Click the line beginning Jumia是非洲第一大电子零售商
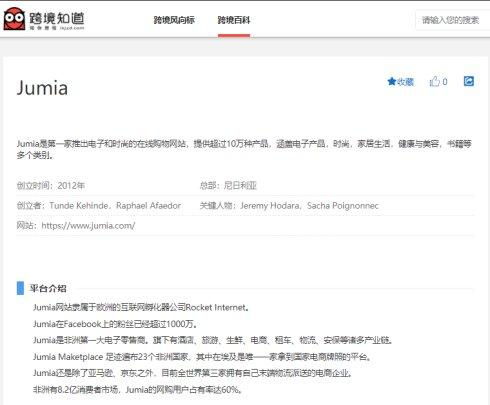 point(213,340)
